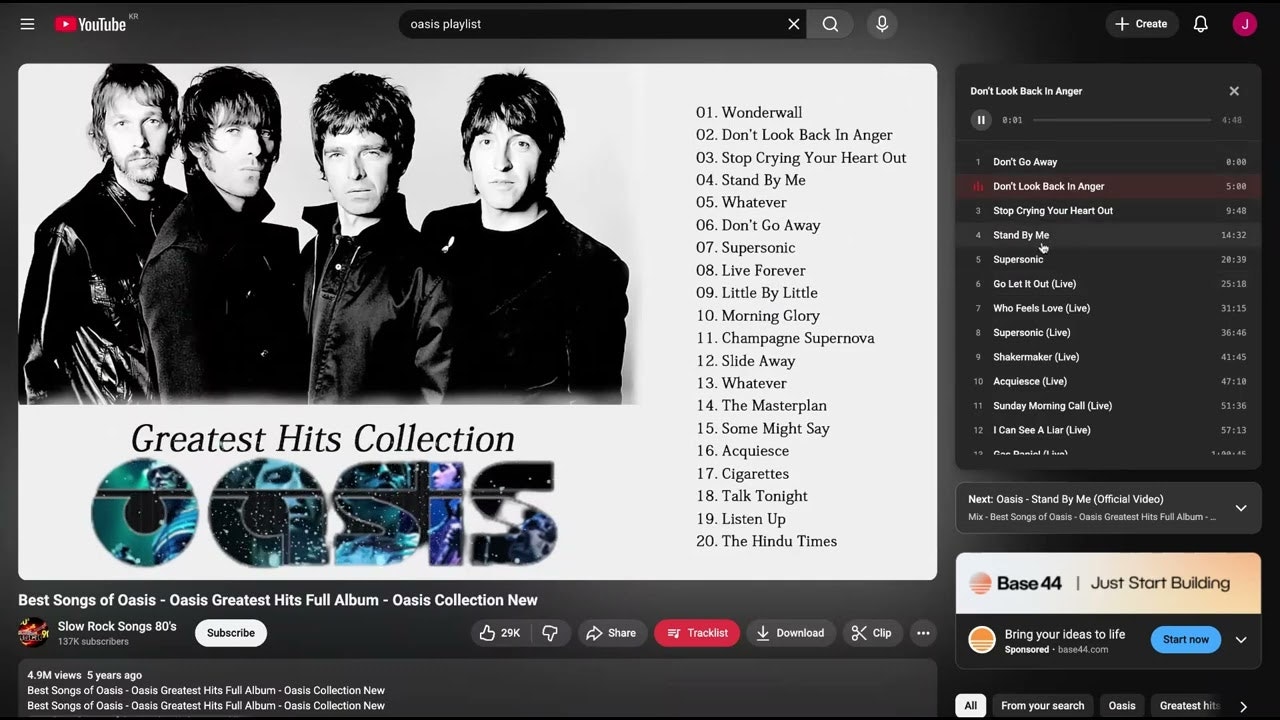The height and width of the screenshot is (720, 1280).
Task: Pause the tracklist playback
Action: (x=981, y=120)
